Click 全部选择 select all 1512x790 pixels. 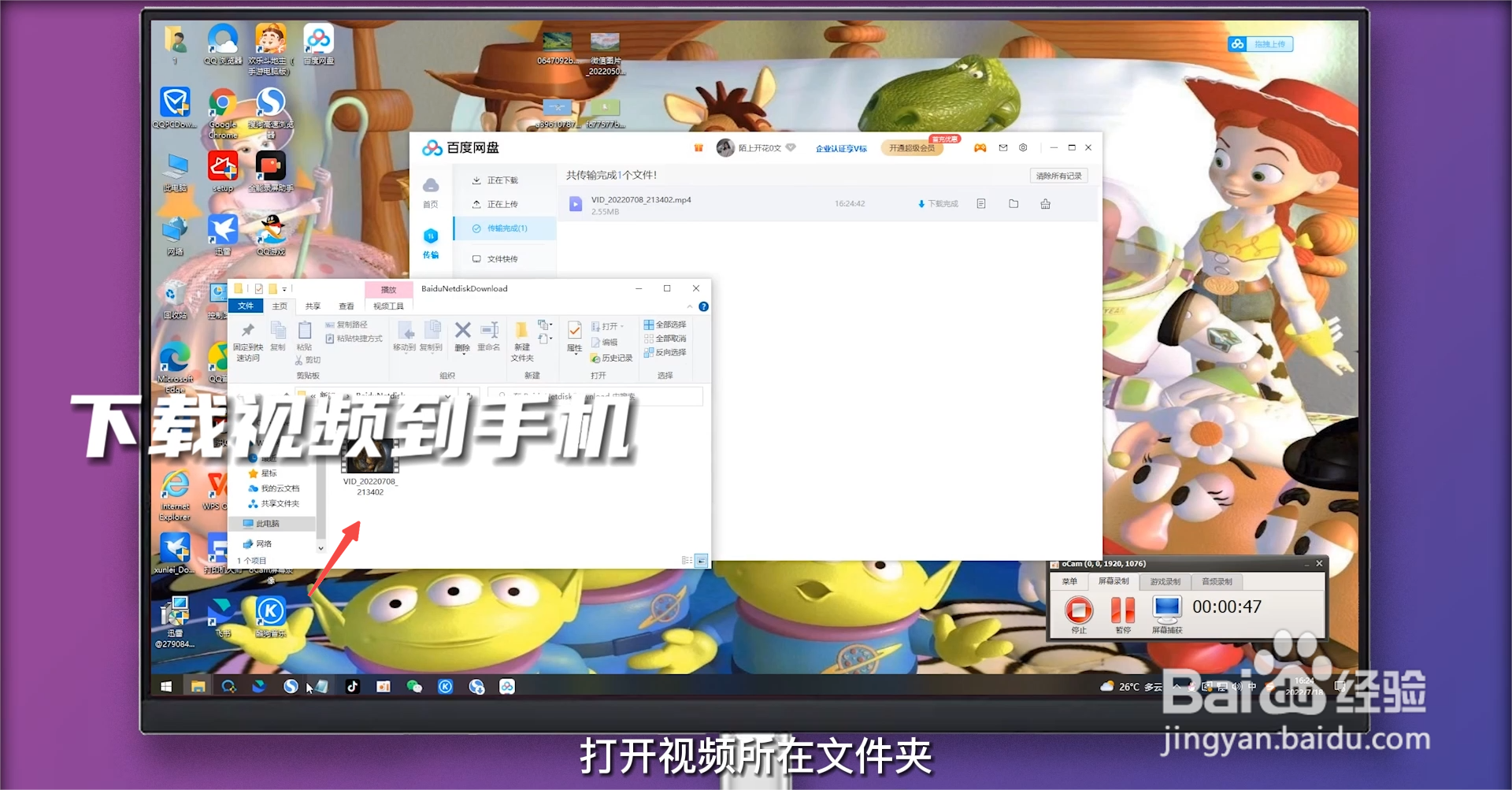(x=665, y=325)
